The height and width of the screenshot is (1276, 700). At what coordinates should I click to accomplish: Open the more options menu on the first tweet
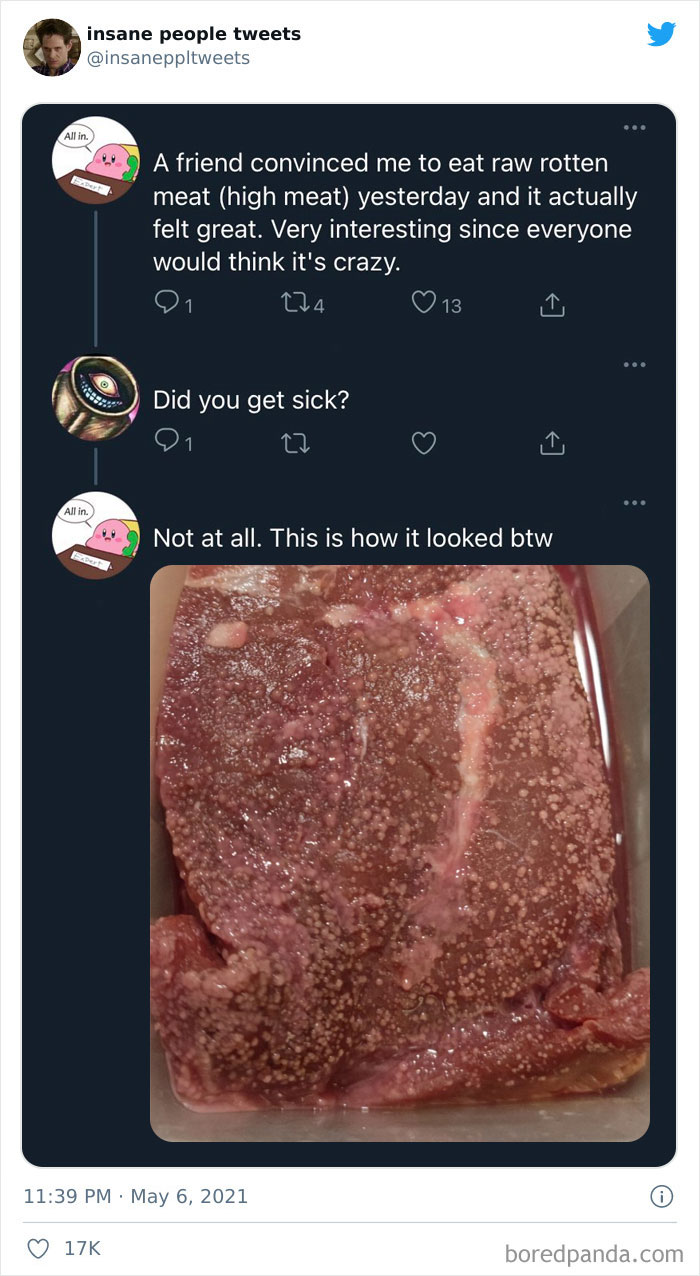(634, 125)
